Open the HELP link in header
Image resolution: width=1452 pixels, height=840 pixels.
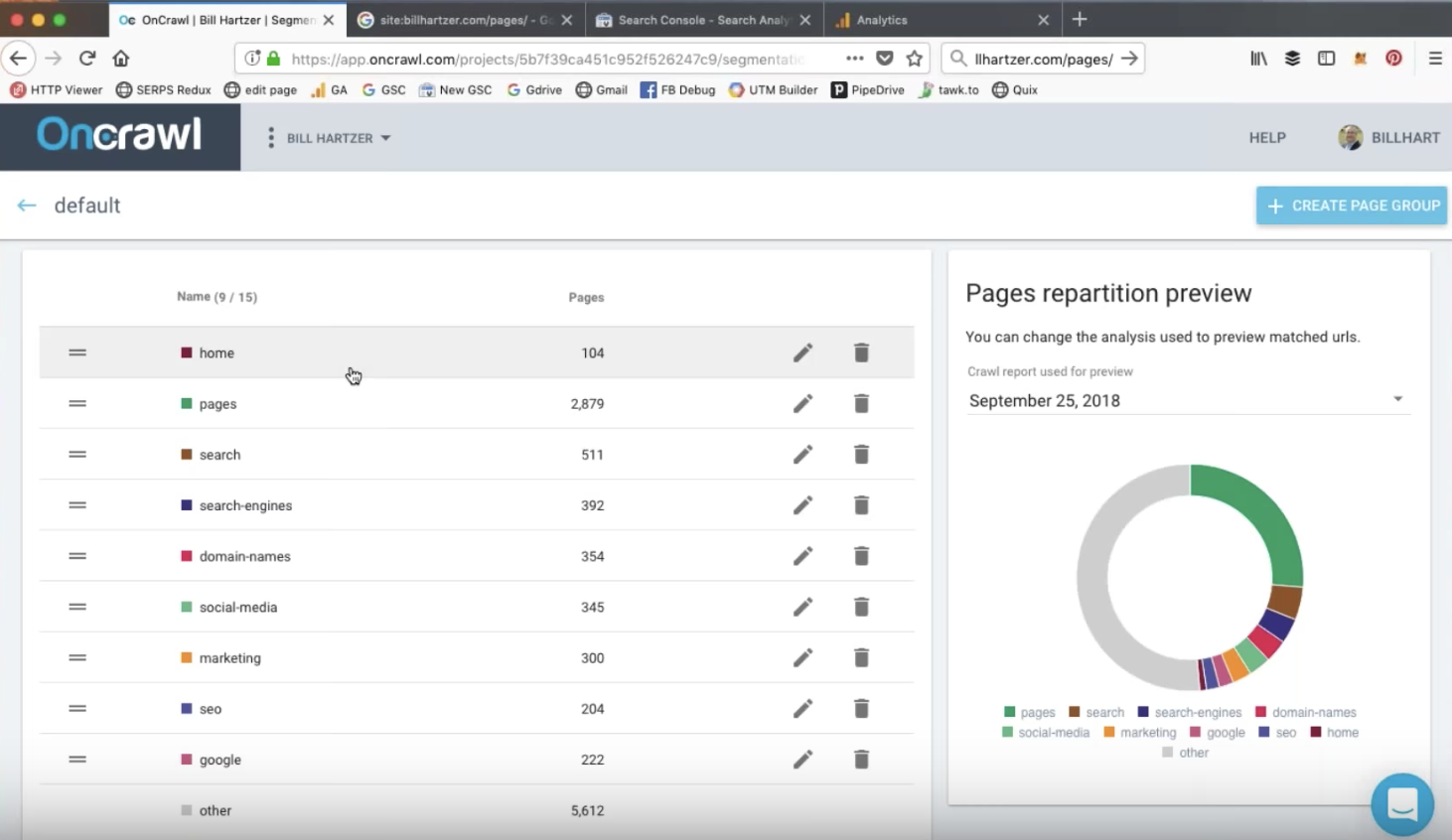pos(1266,138)
